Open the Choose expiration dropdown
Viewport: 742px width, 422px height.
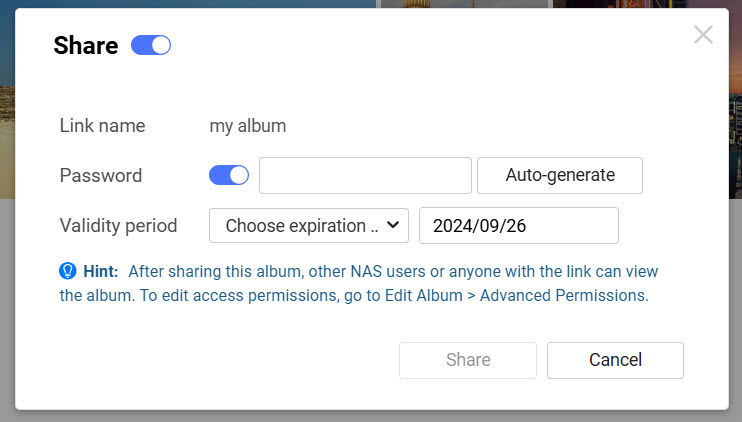coord(309,226)
